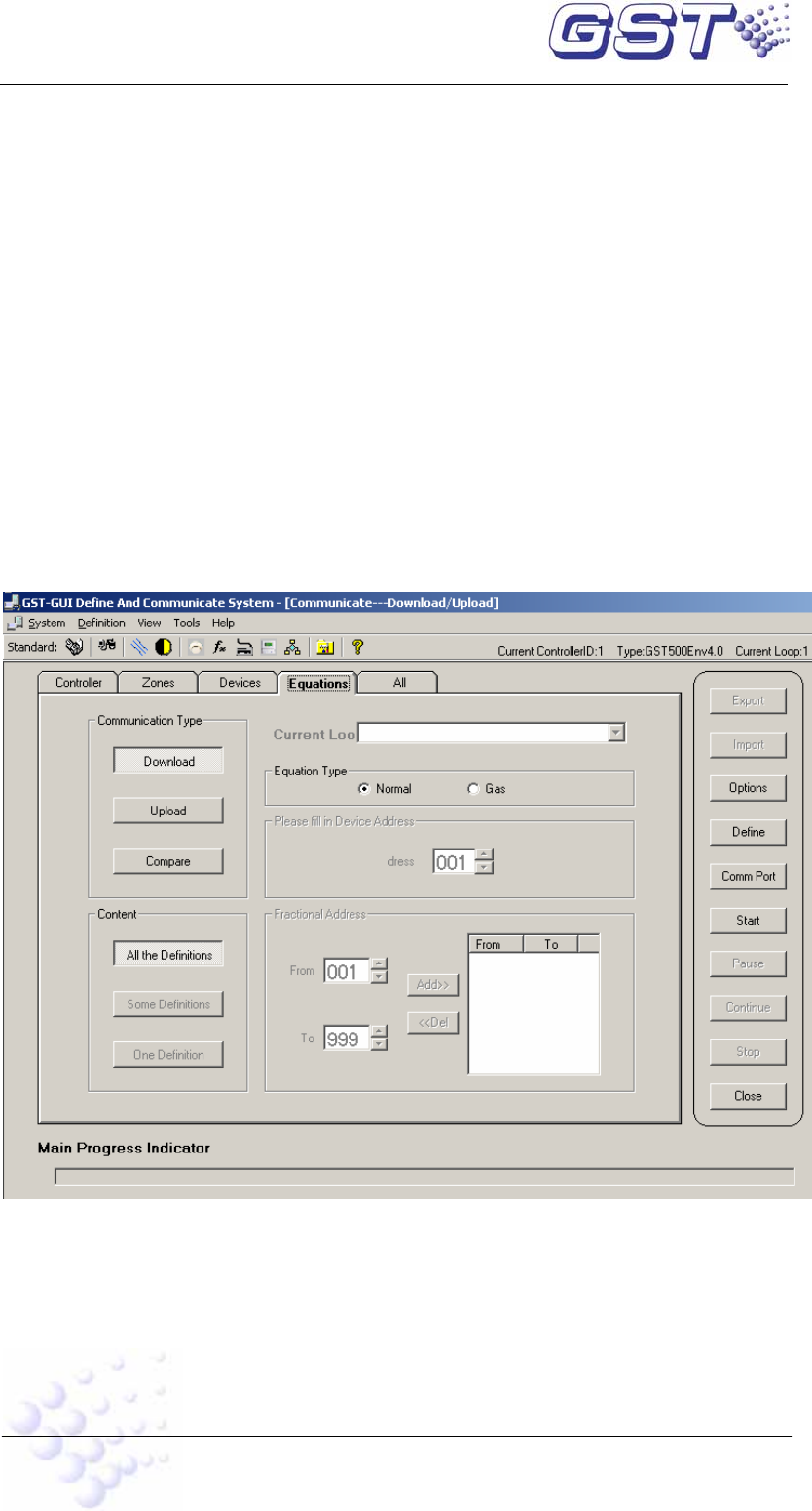Choose Download communication type
This screenshot has height=1511, width=812.
168,762
